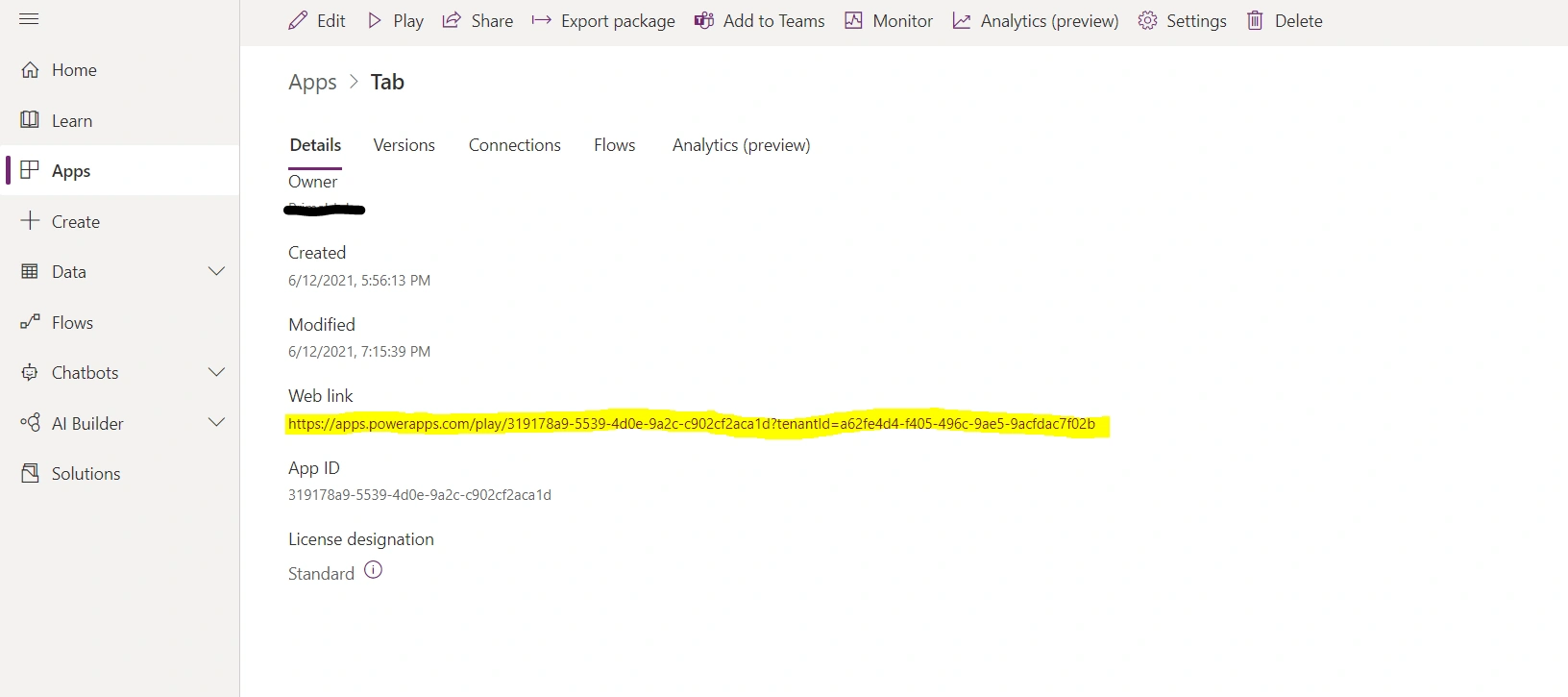This screenshot has width=1568, height=697.
Task: Expand the AI Builder section chevron
Action: point(217,422)
